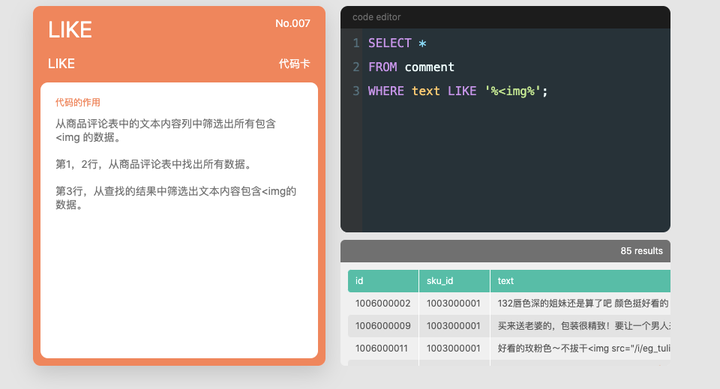Image resolution: width=720 pixels, height=389 pixels.
Task: Select cell with id 1006000011
Action: (383, 348)
